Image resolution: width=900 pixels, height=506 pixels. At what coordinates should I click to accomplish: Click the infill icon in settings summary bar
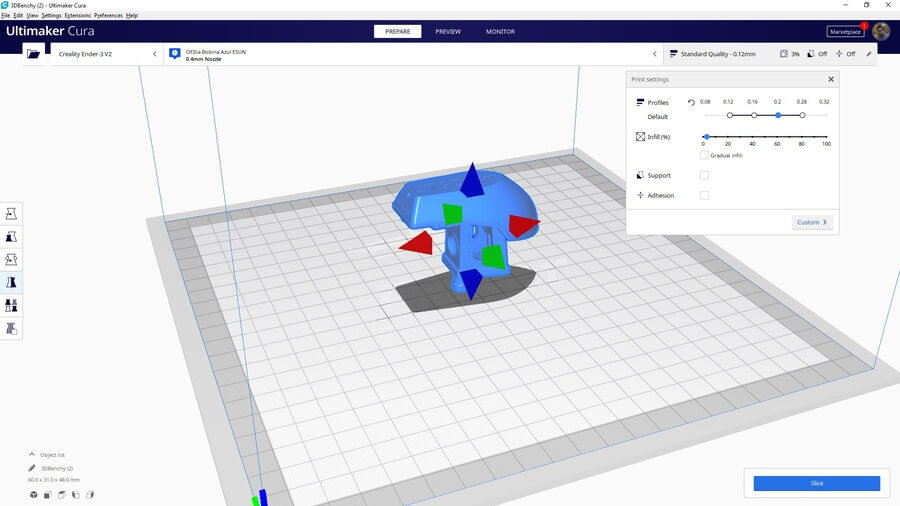coord(783,54)
